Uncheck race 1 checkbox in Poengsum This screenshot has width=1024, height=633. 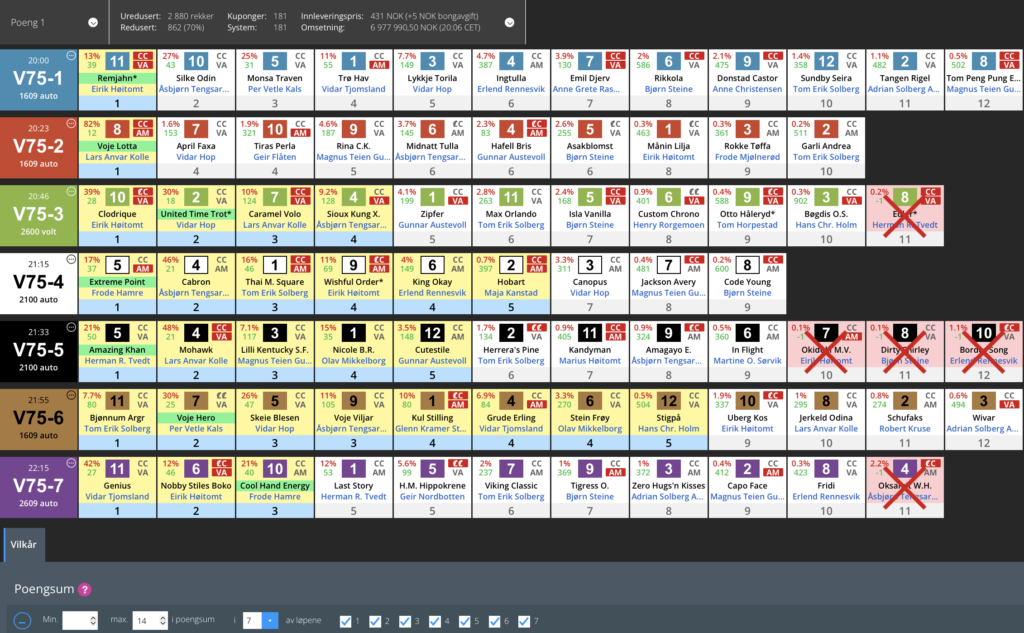coord(346,621)
